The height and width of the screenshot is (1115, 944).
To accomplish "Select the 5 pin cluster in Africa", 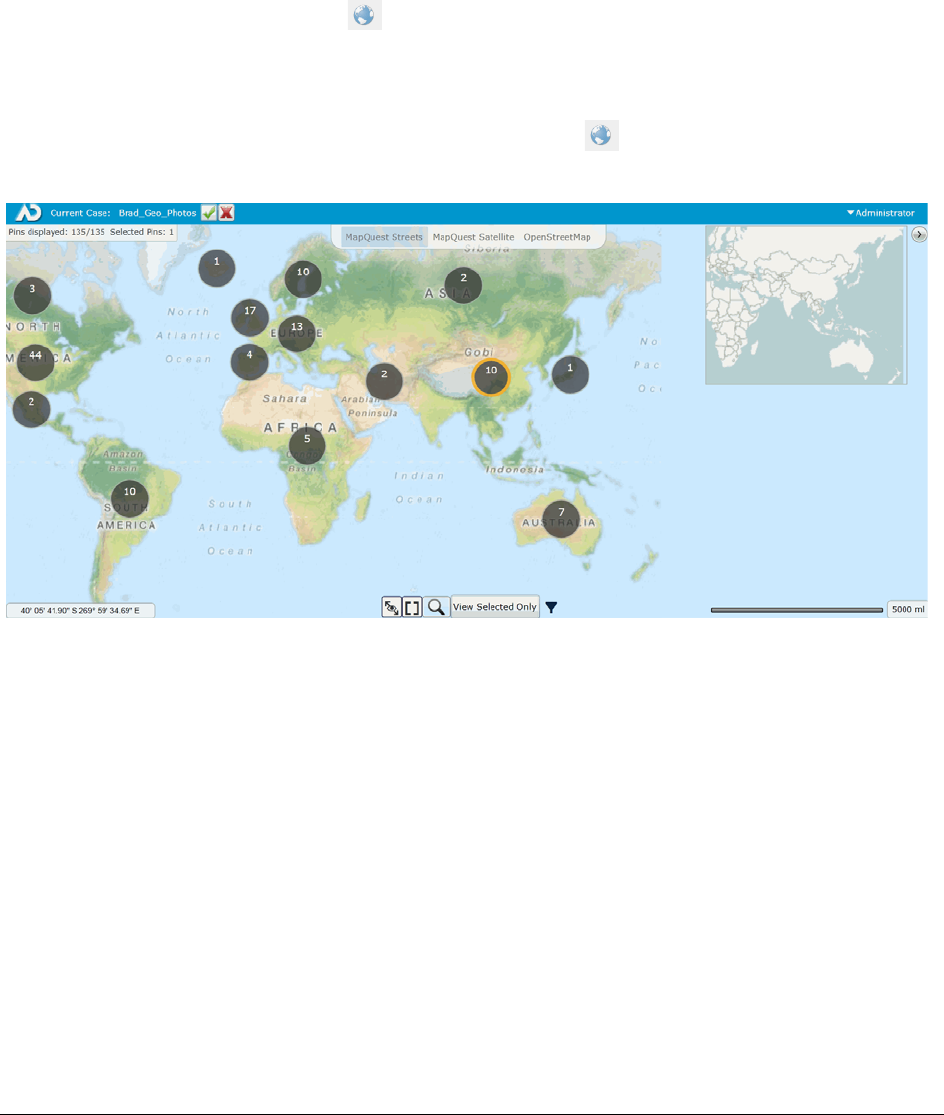I will click(307, 446).
